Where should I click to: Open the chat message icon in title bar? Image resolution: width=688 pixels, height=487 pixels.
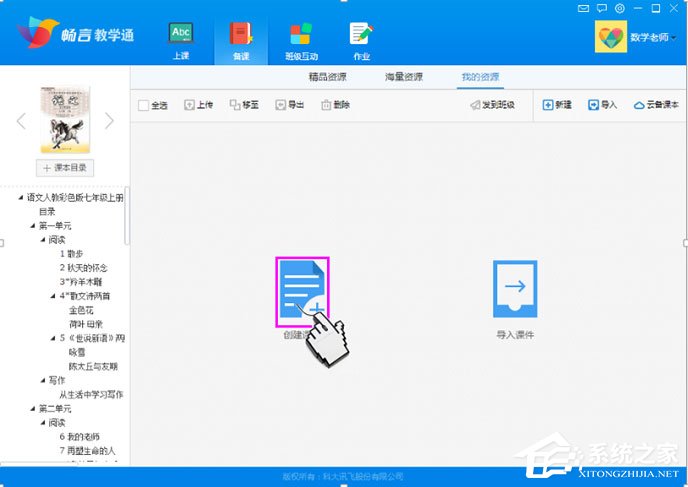click(x=602, y=8)
